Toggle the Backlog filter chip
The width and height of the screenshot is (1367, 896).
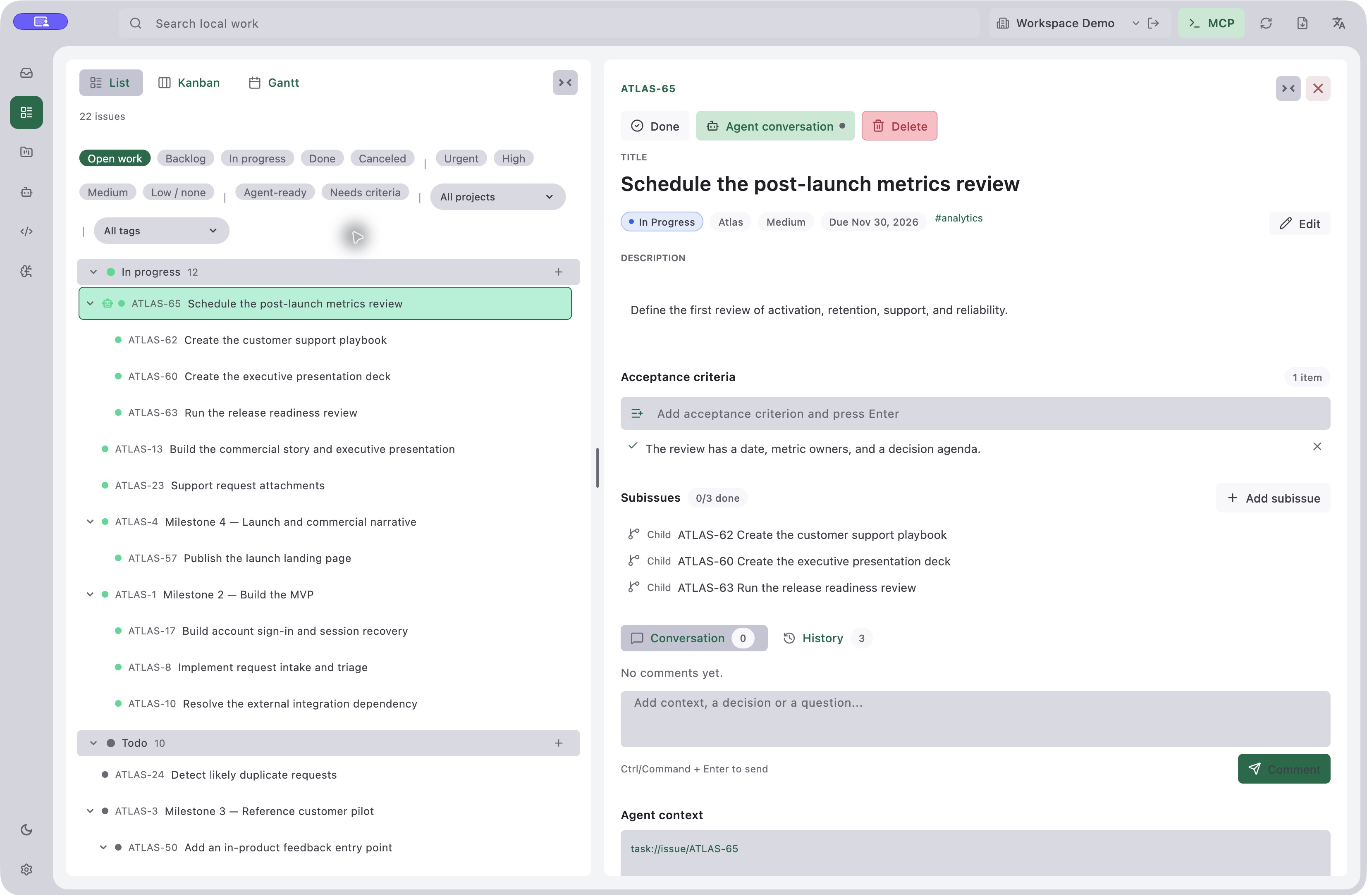(186, 158)
